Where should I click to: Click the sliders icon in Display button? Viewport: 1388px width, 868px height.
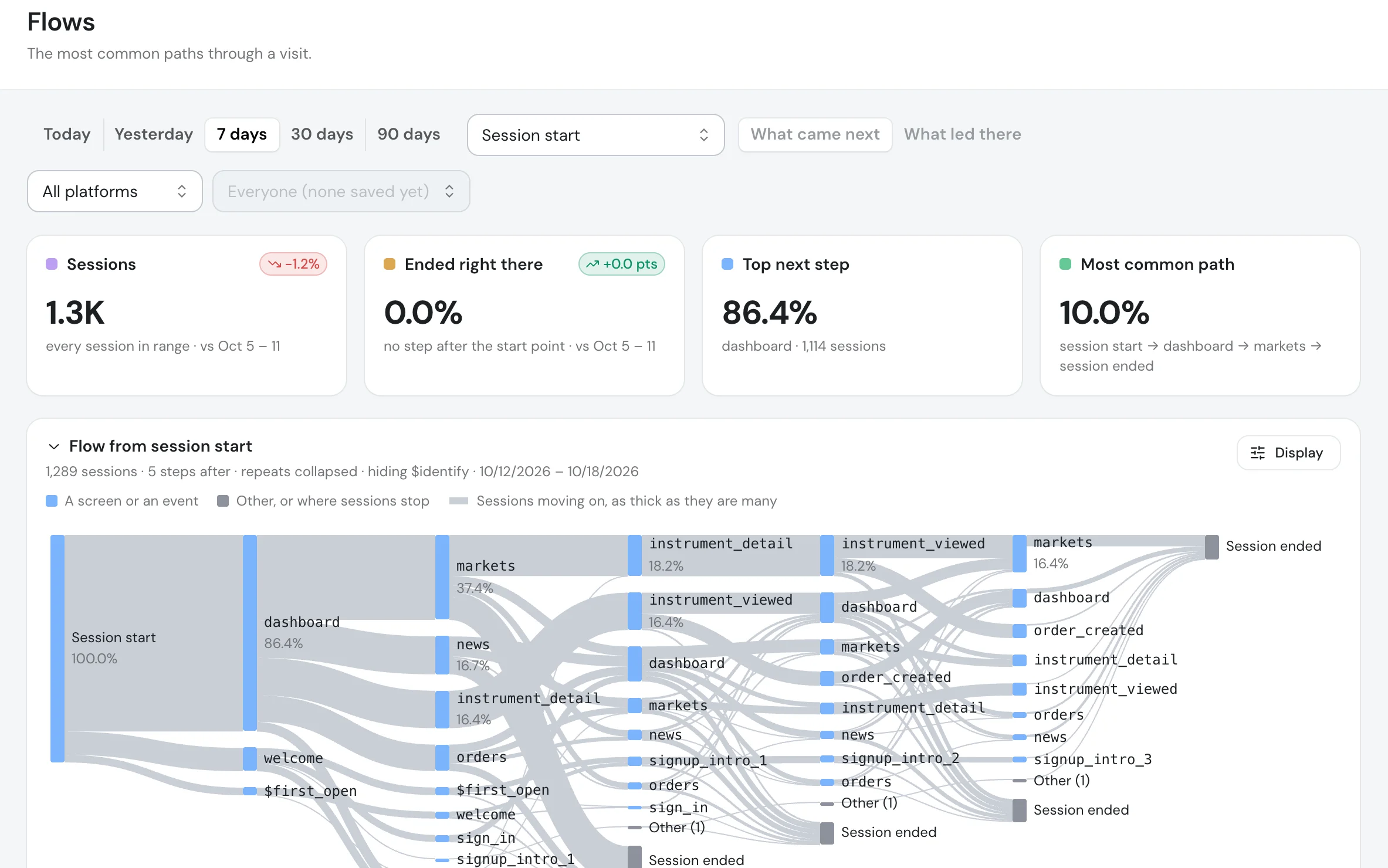[x=1258, y=453]
